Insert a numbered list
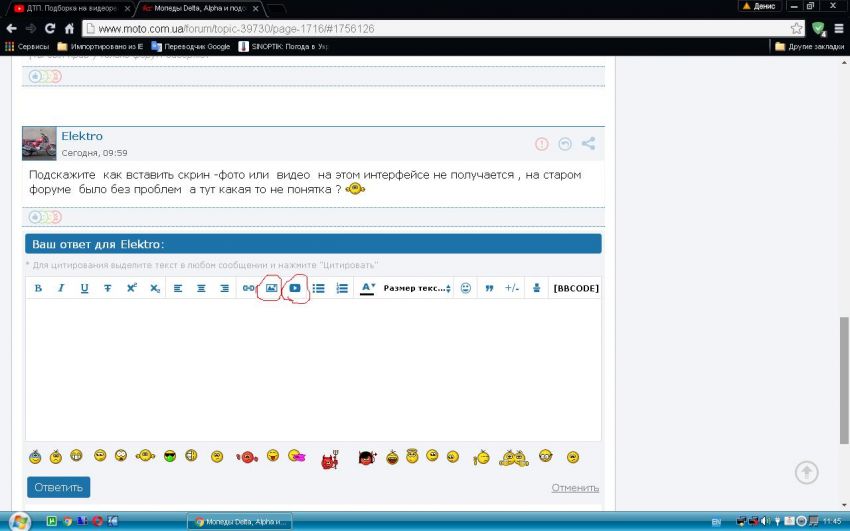 click(342, 288)
